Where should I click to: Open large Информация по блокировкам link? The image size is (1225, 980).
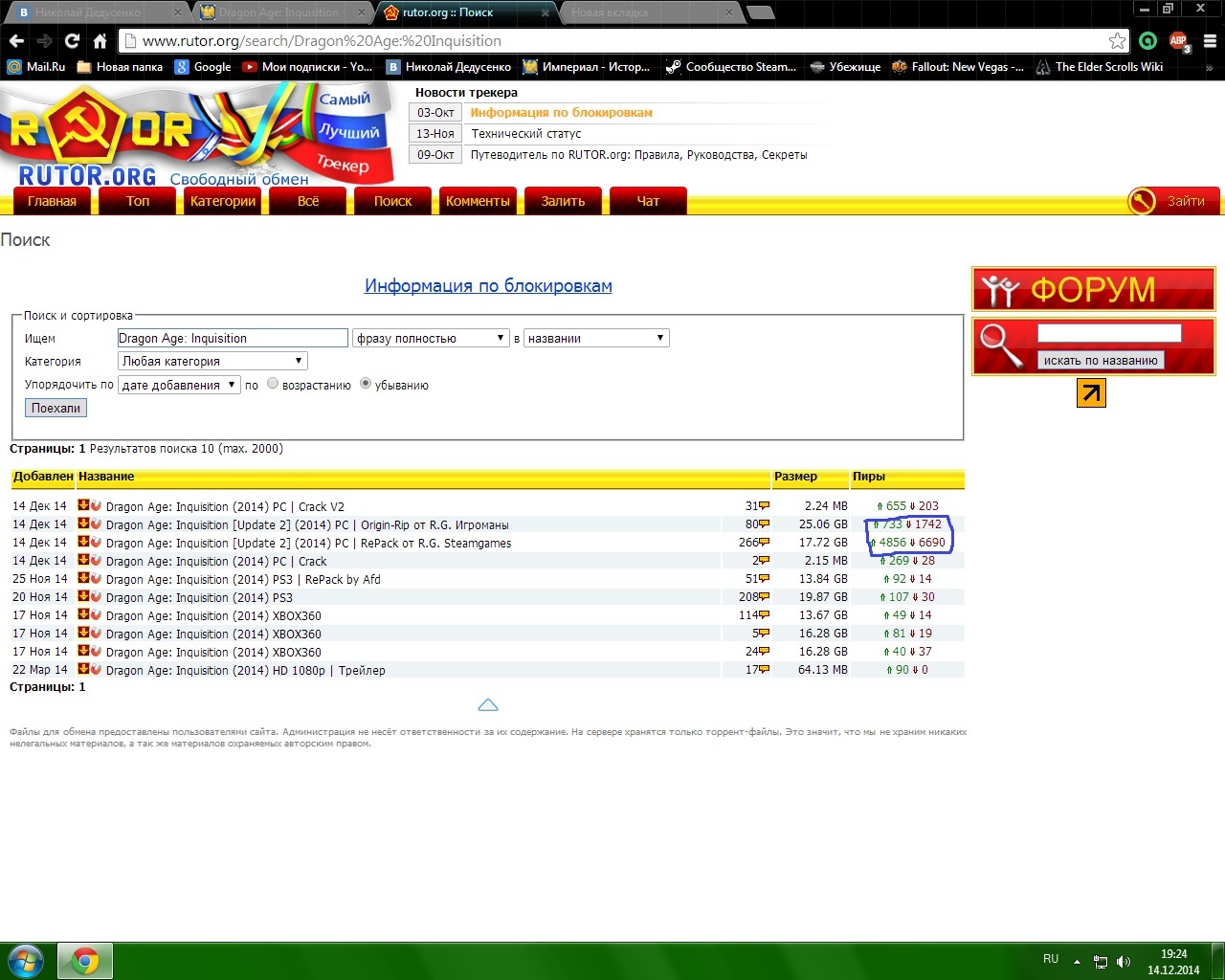(x=488, y=286)
